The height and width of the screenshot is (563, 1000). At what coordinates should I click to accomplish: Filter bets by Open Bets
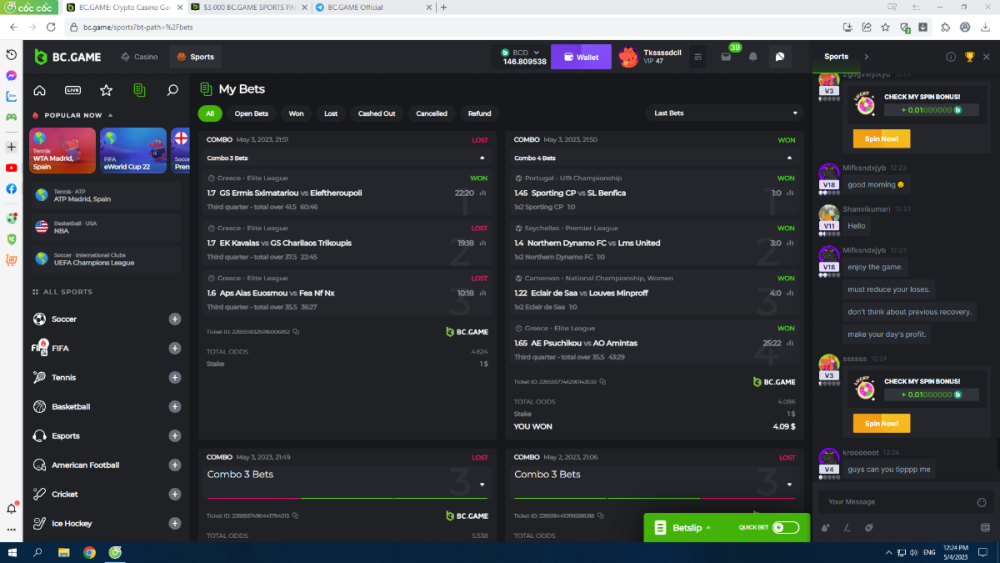coord(251,113)
